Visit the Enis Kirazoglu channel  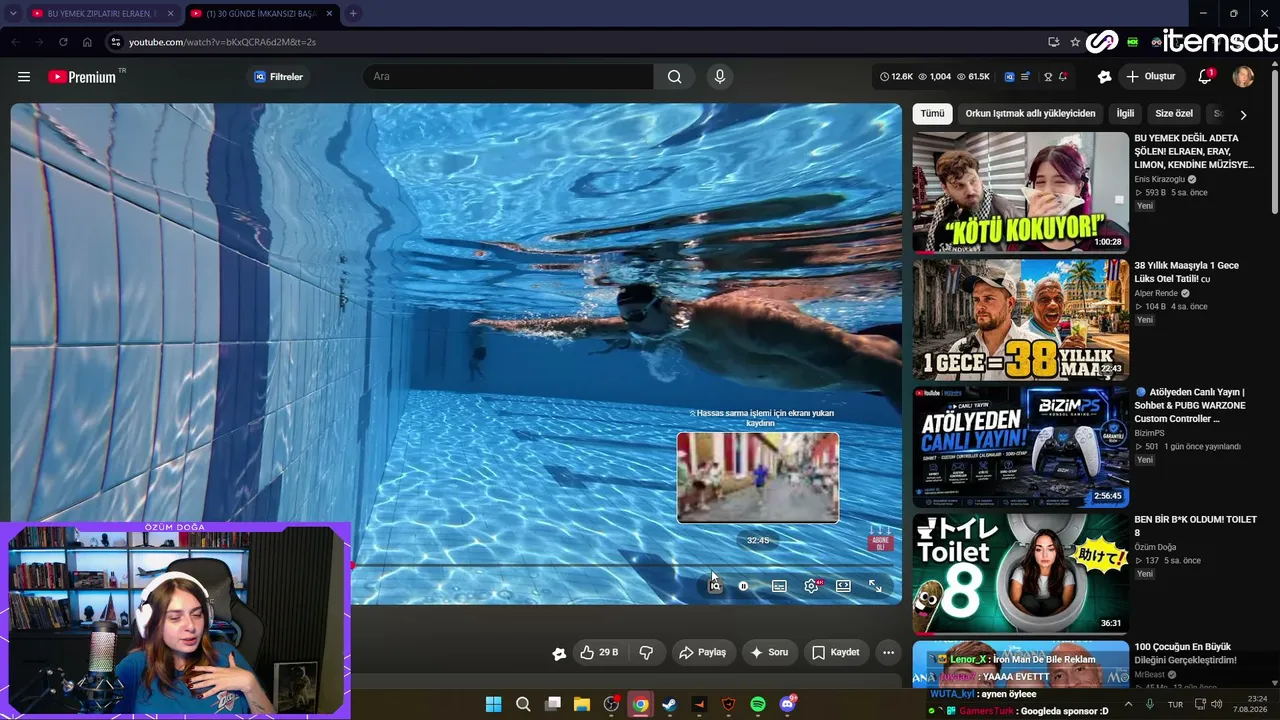[1159, 179]
